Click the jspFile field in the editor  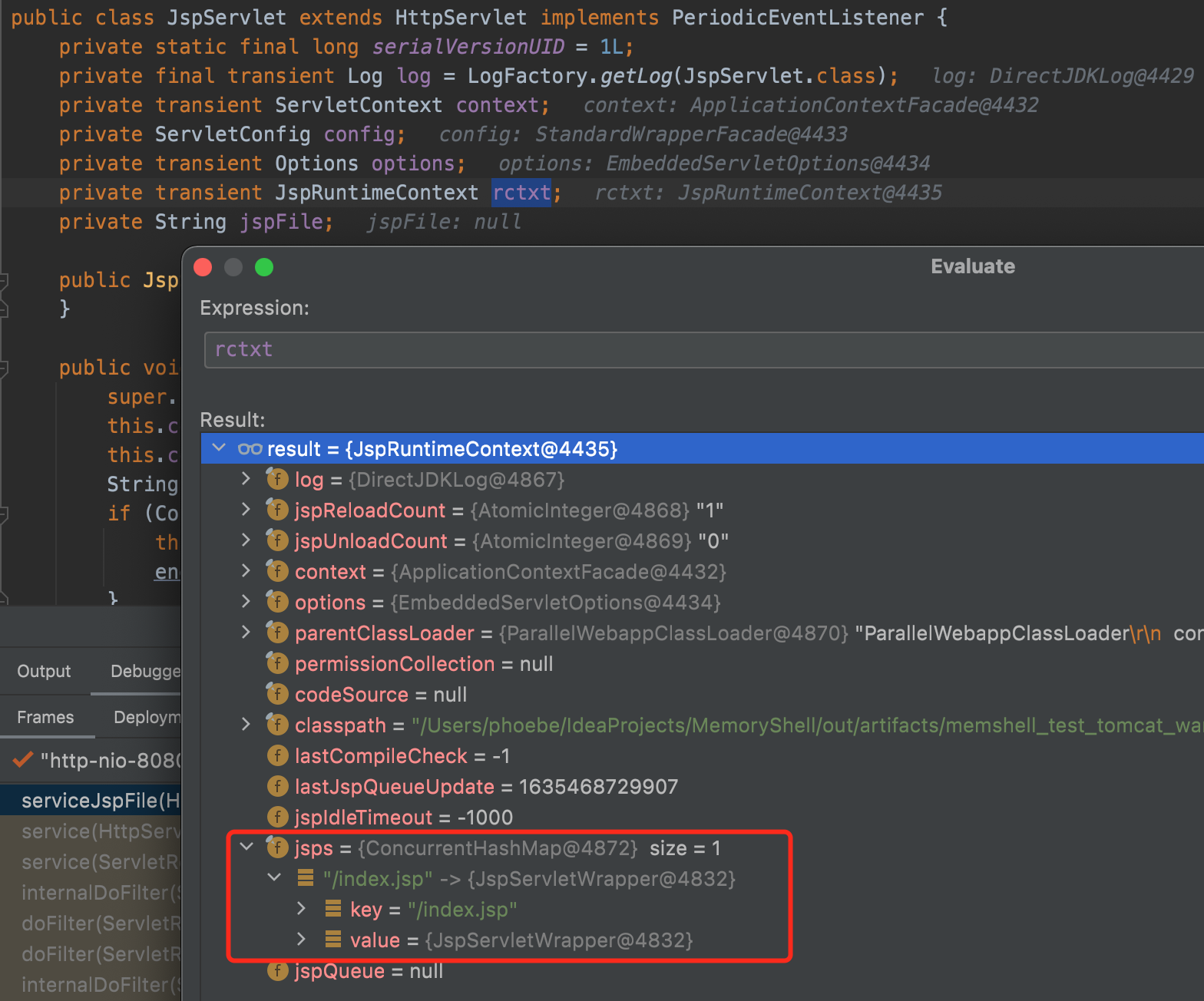pos(281,222)
